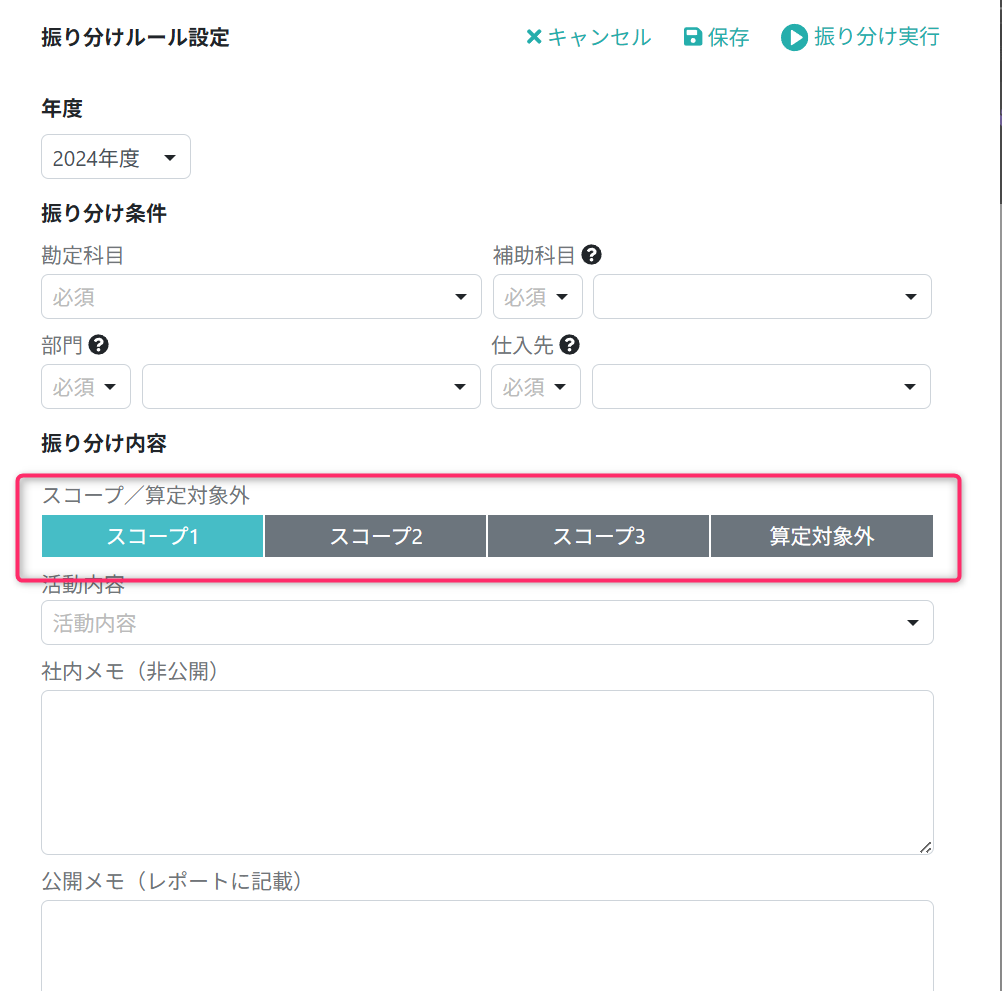
Task: Click the help icon next to 仕入先
Action: [569, 345]
